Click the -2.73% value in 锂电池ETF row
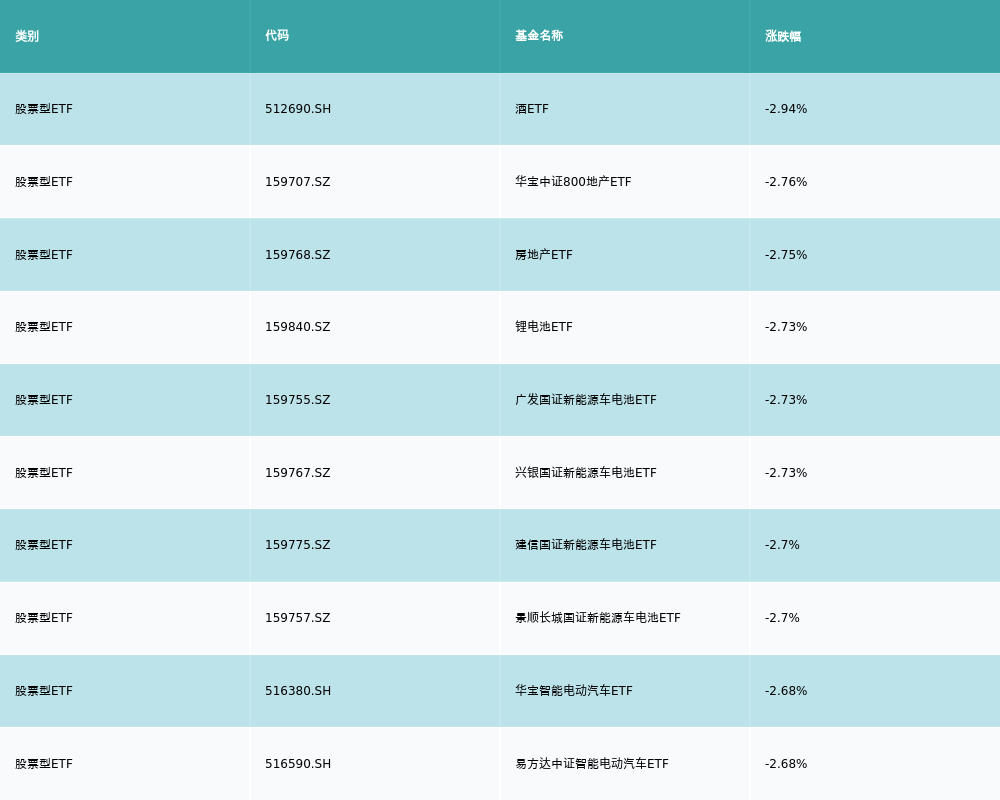Image resolution: width=1000 pixels, height=800 pixels. (x=786, y=327)
